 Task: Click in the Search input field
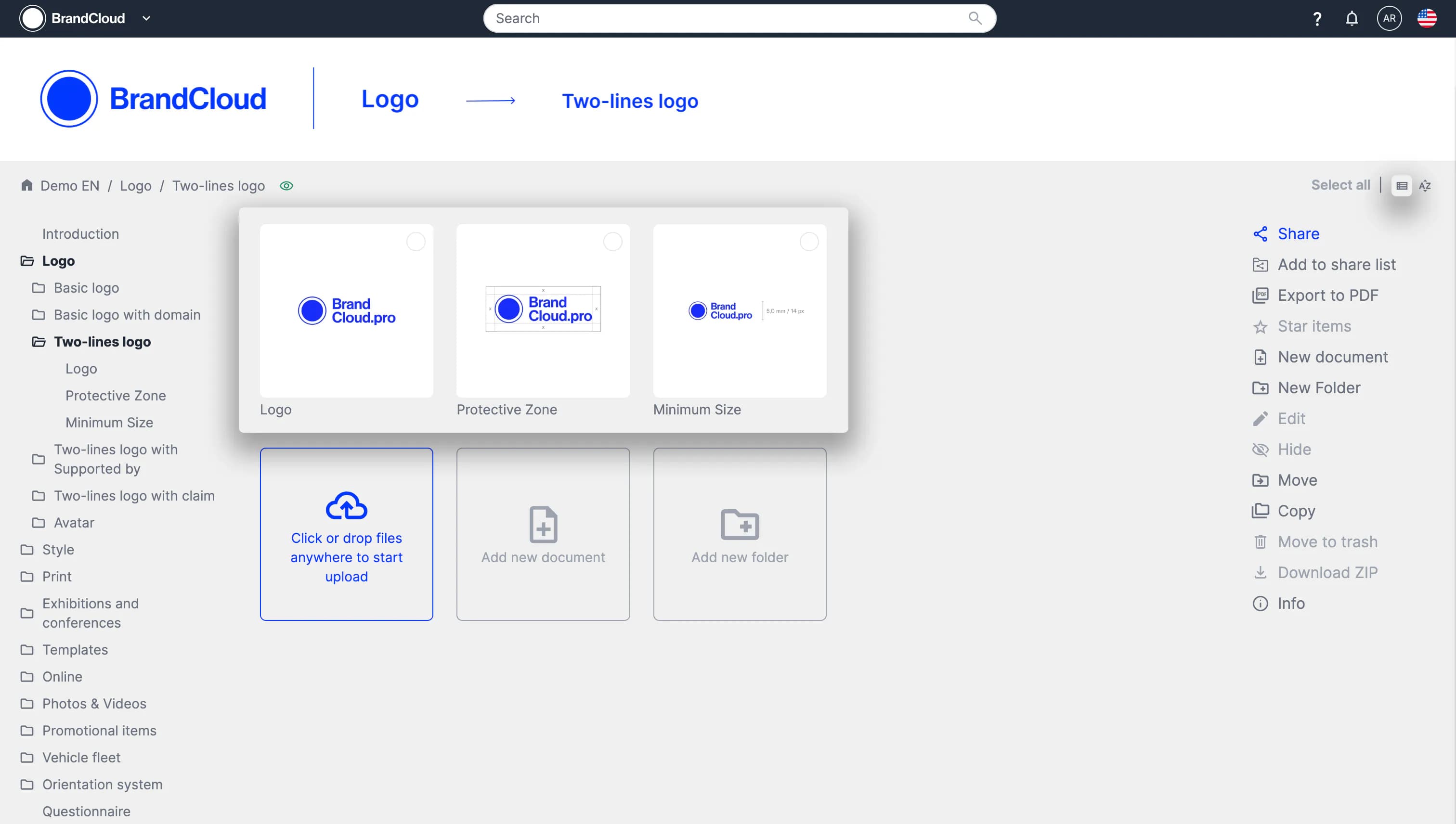tap(725, 19)
